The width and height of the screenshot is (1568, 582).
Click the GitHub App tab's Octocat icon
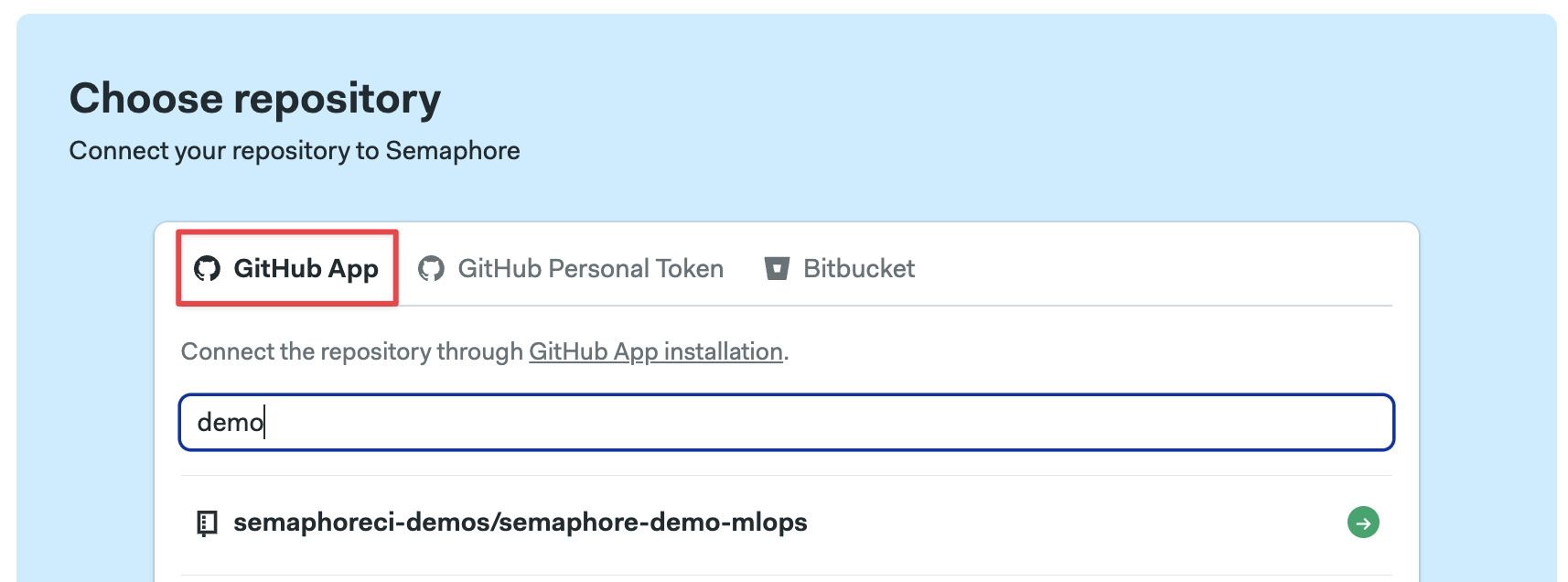click(x=207, y=268)
